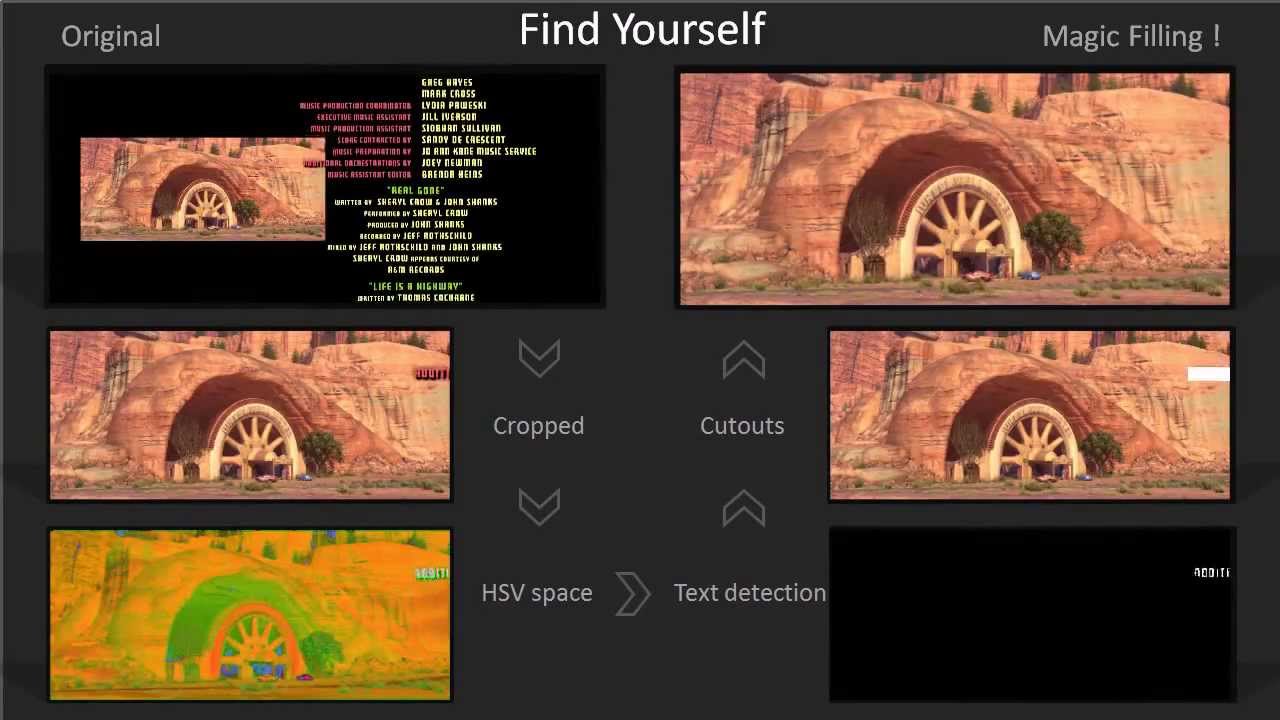Screen dimensions: 1280x720
Task: Click the MARK CROSS credit line
Action: click(447, 94)
